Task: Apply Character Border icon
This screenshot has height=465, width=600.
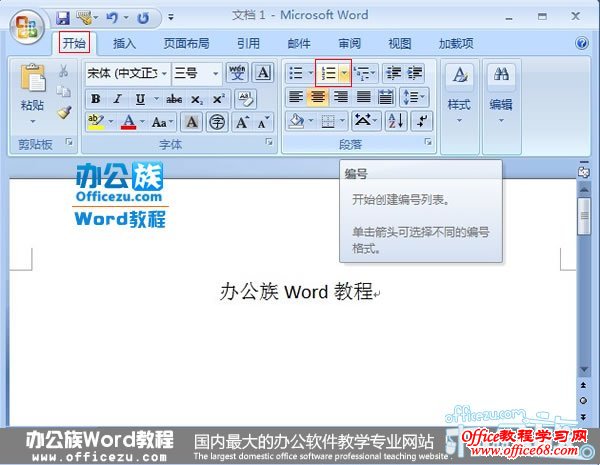Action: point(263,73)
